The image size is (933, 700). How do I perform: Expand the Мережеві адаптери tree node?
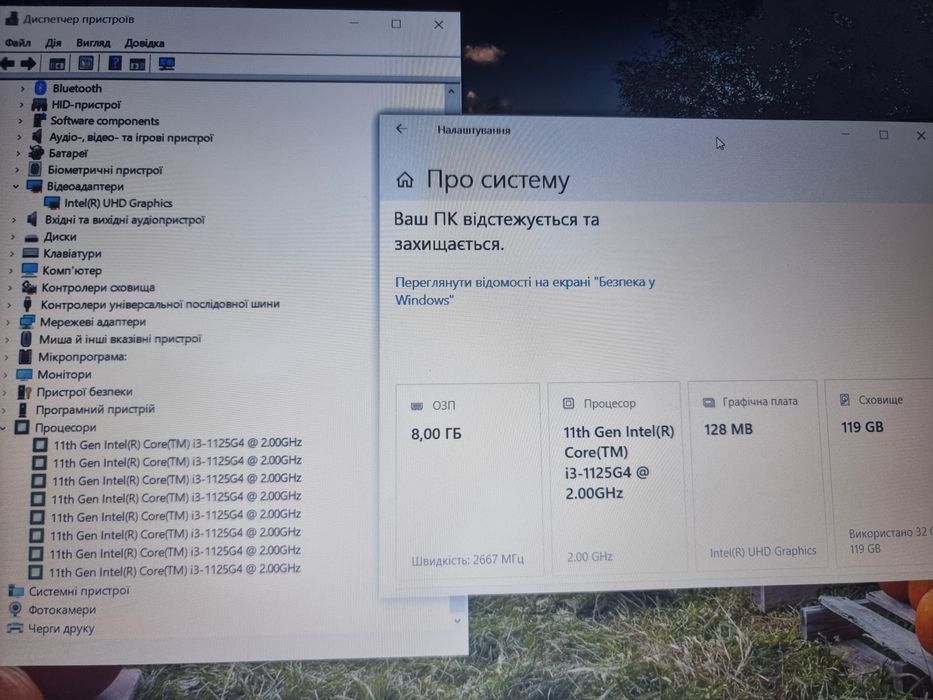[8, 322]
